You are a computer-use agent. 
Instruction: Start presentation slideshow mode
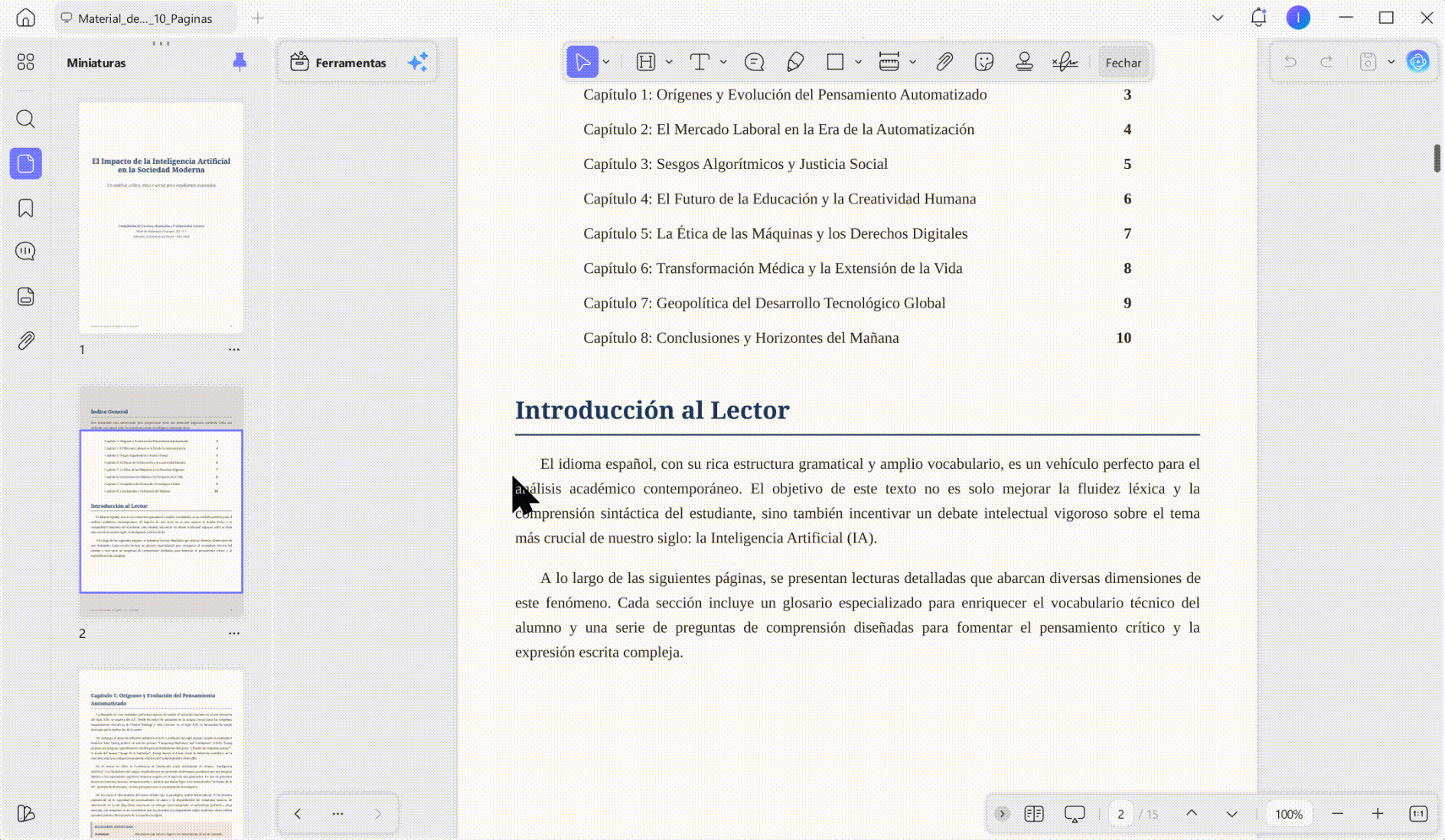coord(1075,814)
